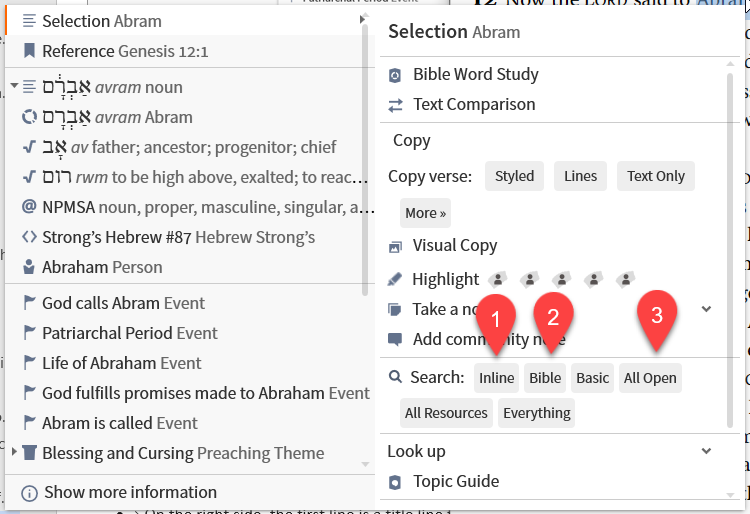Open Bible Word Study
The height and width of the screenshot is (514, 750).
[x=476, y=75]
